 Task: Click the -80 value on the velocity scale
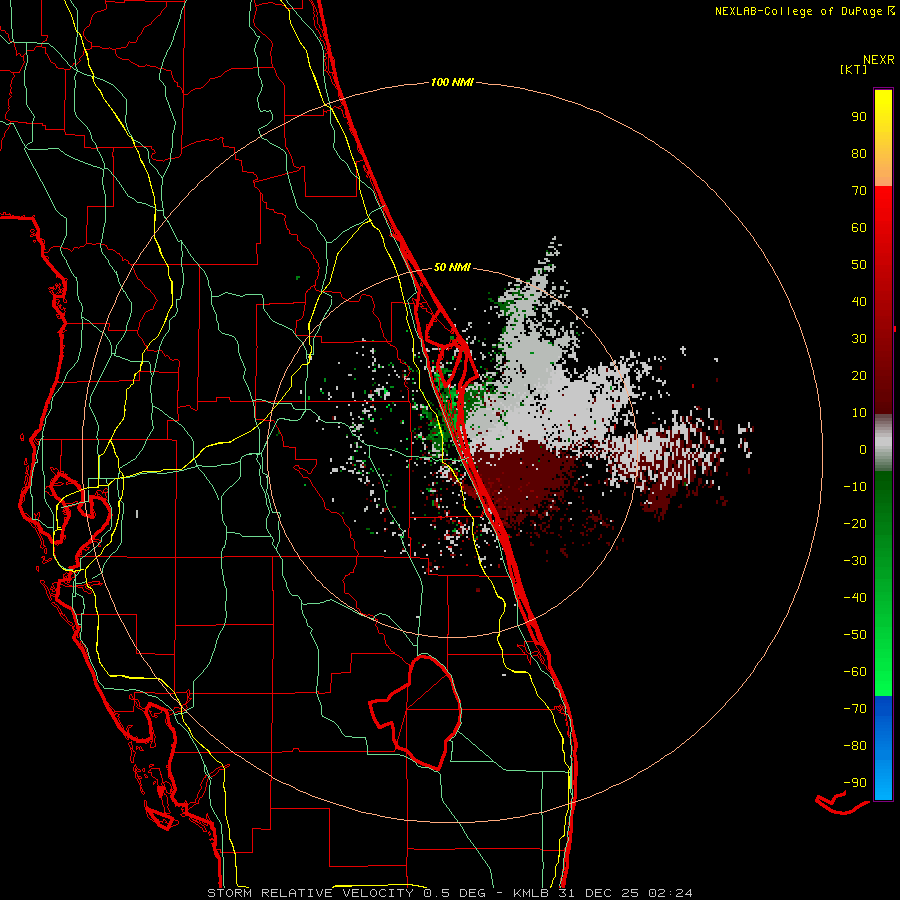click(x=855, y=746)
